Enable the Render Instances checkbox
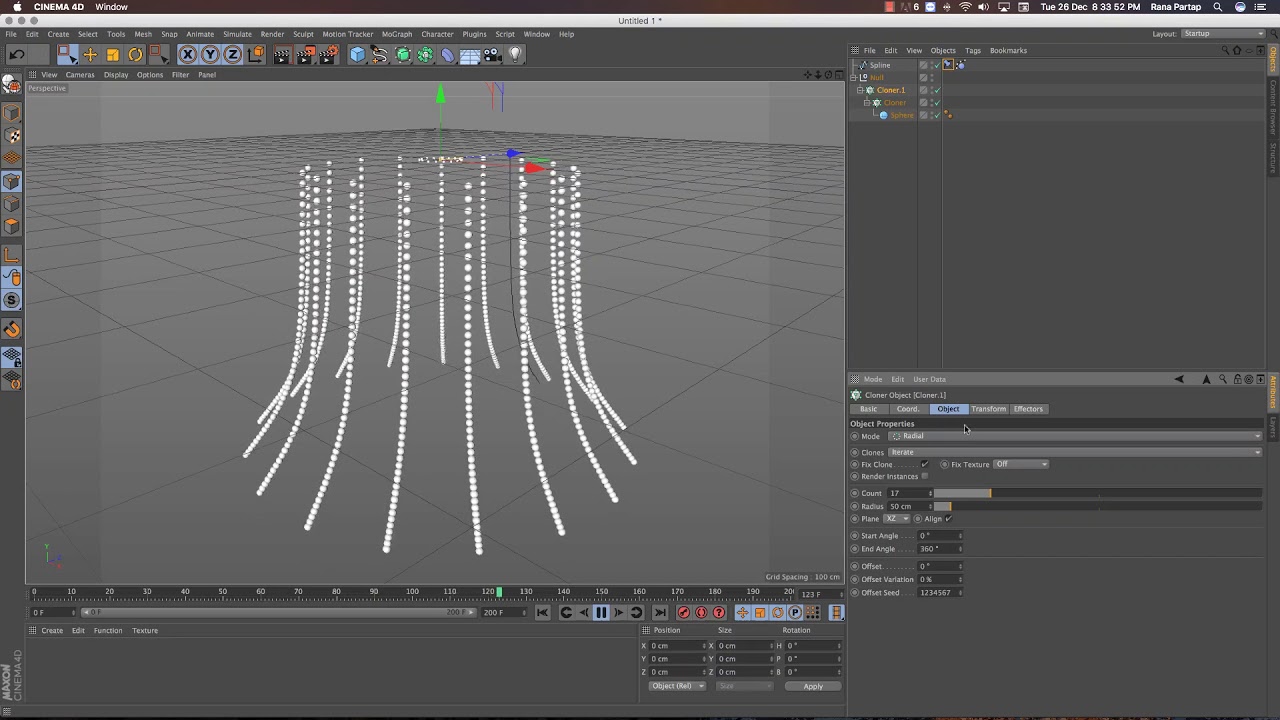 (x=924, y=476)
